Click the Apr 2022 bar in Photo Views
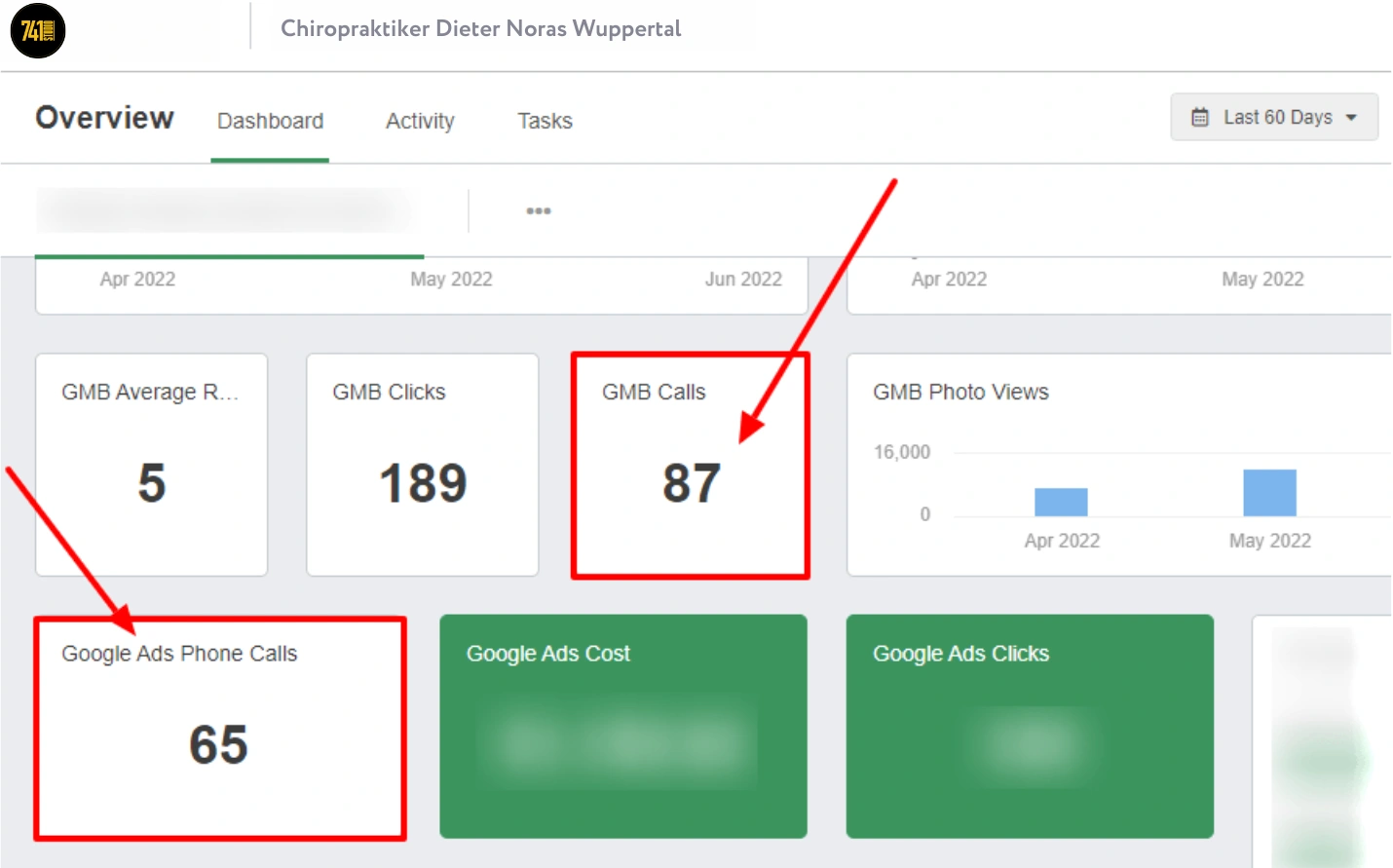Image resolution: width=1393 pixels, height=868 pixels. 1061,502
